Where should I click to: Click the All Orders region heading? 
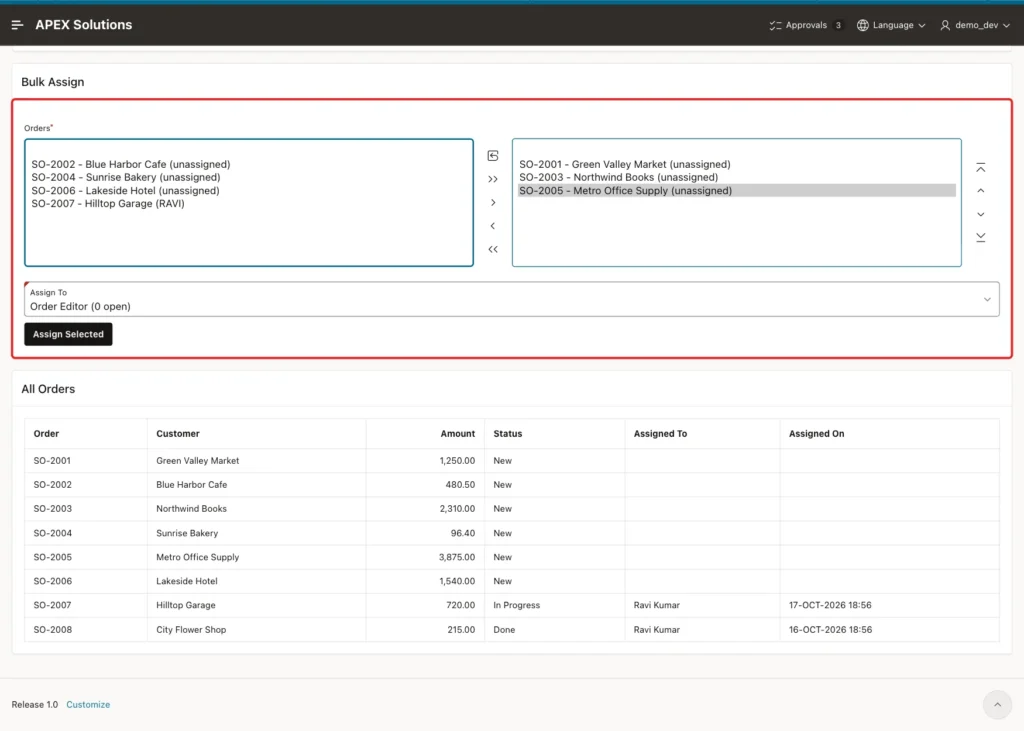point(48,389)
